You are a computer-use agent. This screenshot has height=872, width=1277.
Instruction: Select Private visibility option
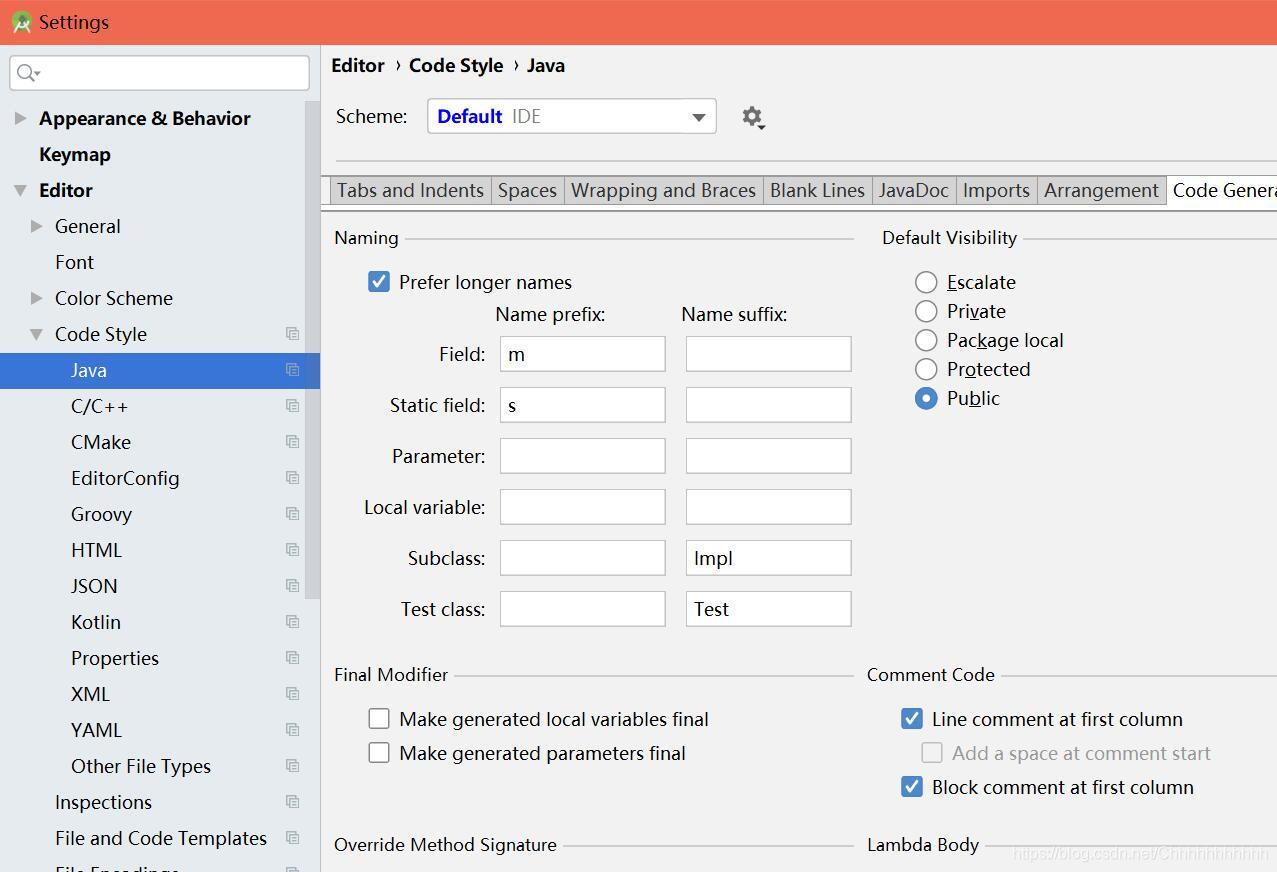coord(926,311)
